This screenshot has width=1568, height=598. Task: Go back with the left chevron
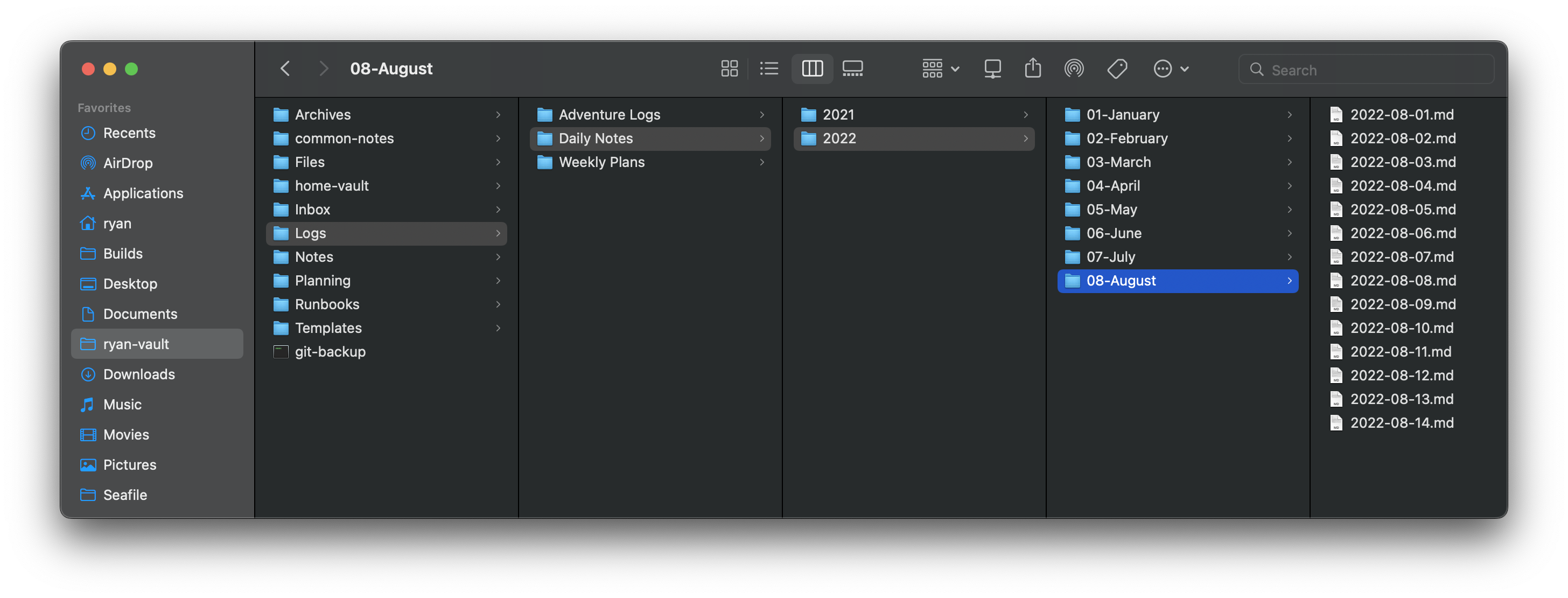click(285, 69)
